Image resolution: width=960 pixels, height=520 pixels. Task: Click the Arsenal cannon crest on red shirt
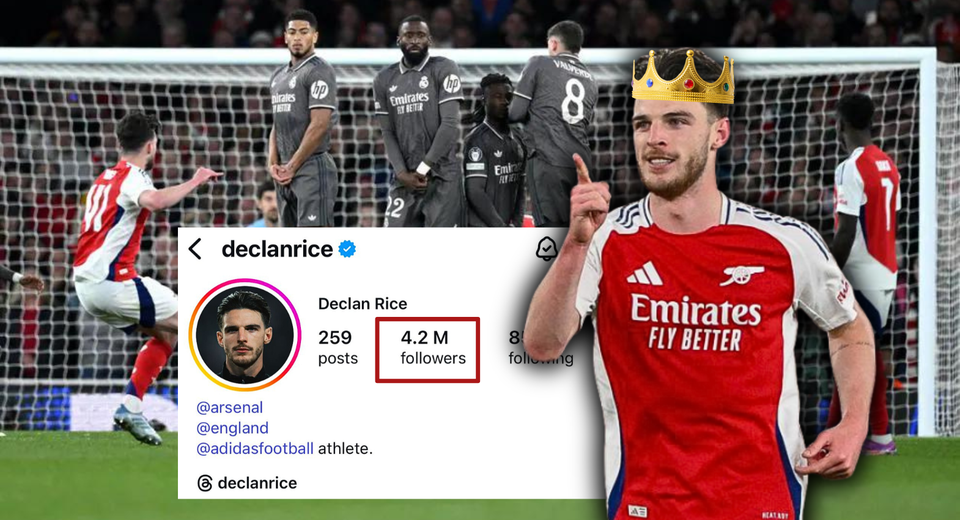coord(741,274)
